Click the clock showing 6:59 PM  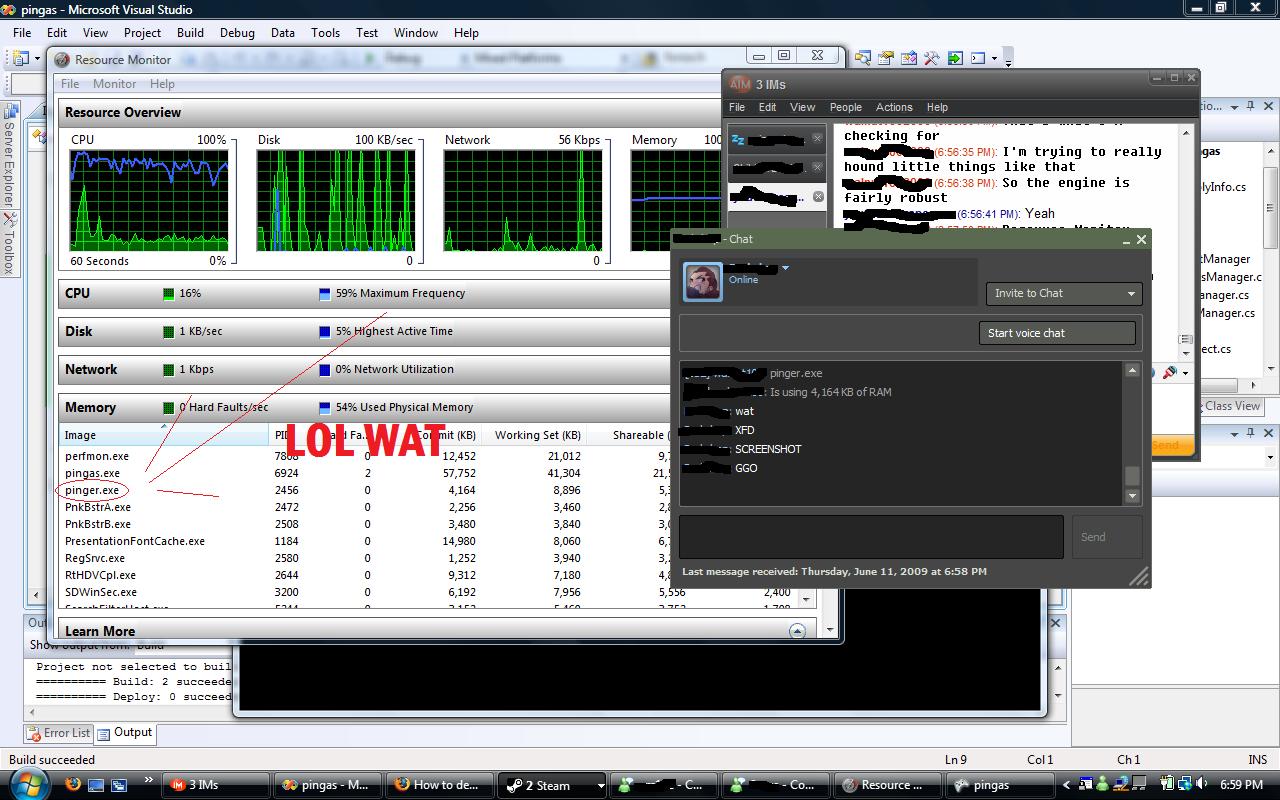(x=1240, y=785)
